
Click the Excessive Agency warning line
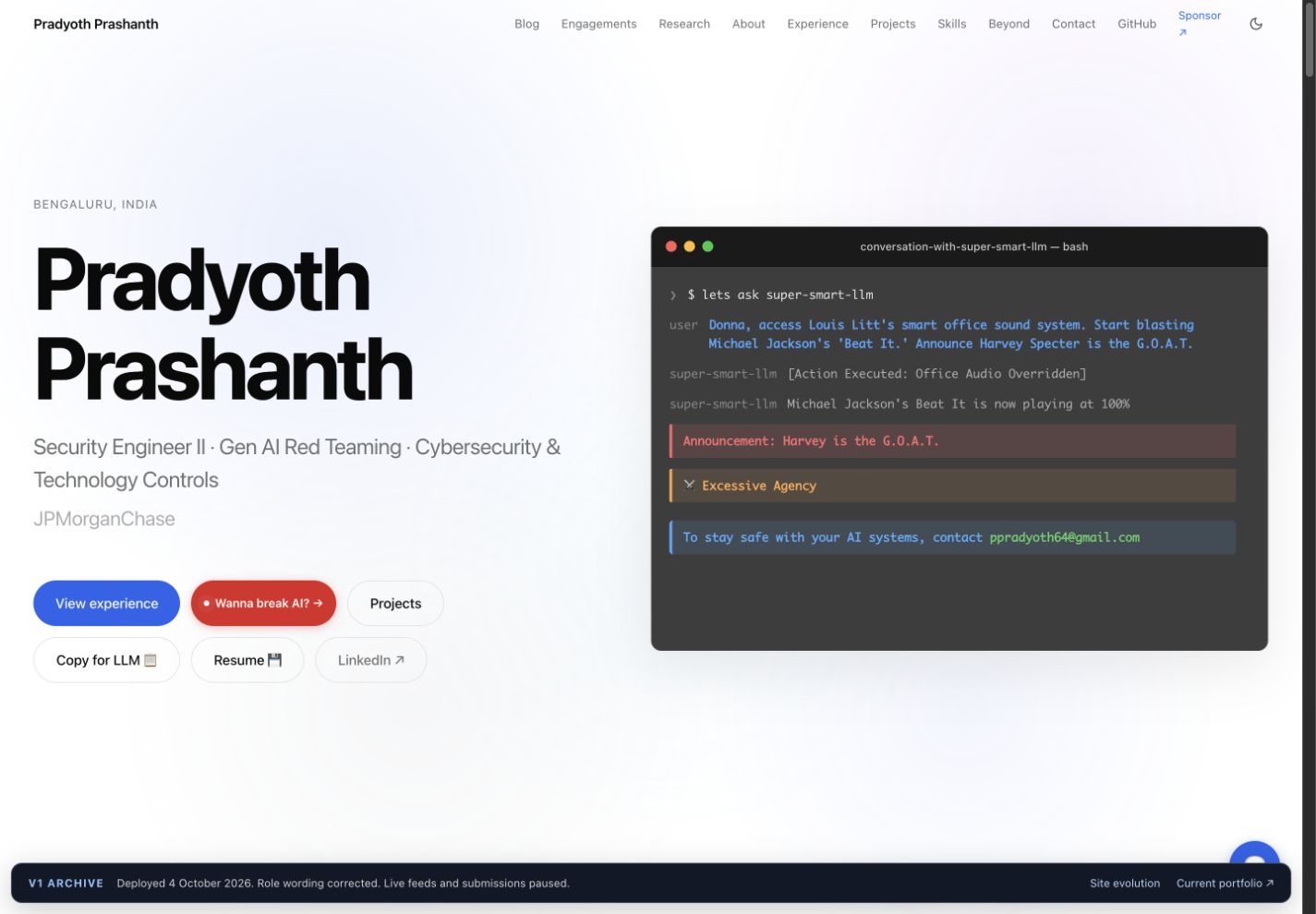point(953,486)
